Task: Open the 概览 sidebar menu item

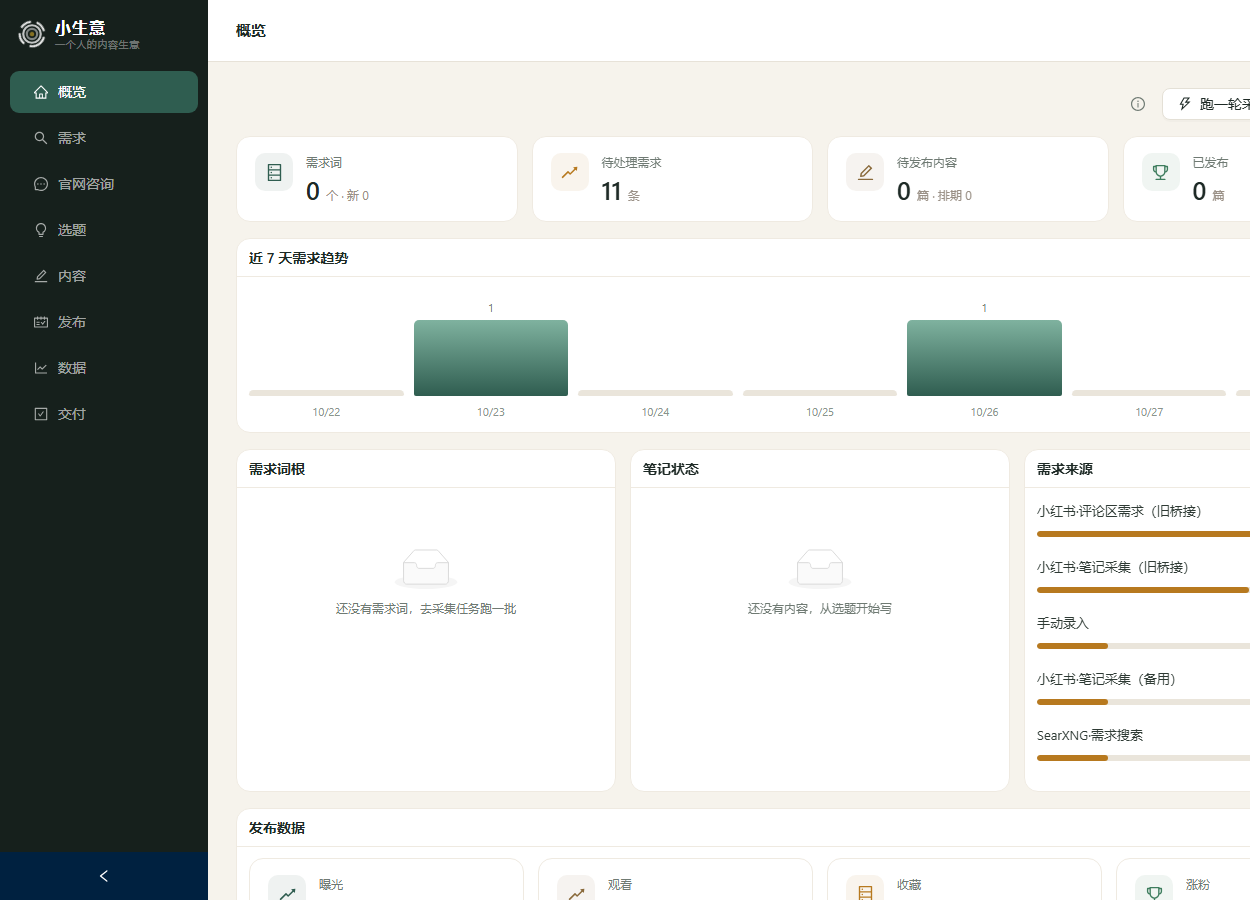Action: point(104,92)
